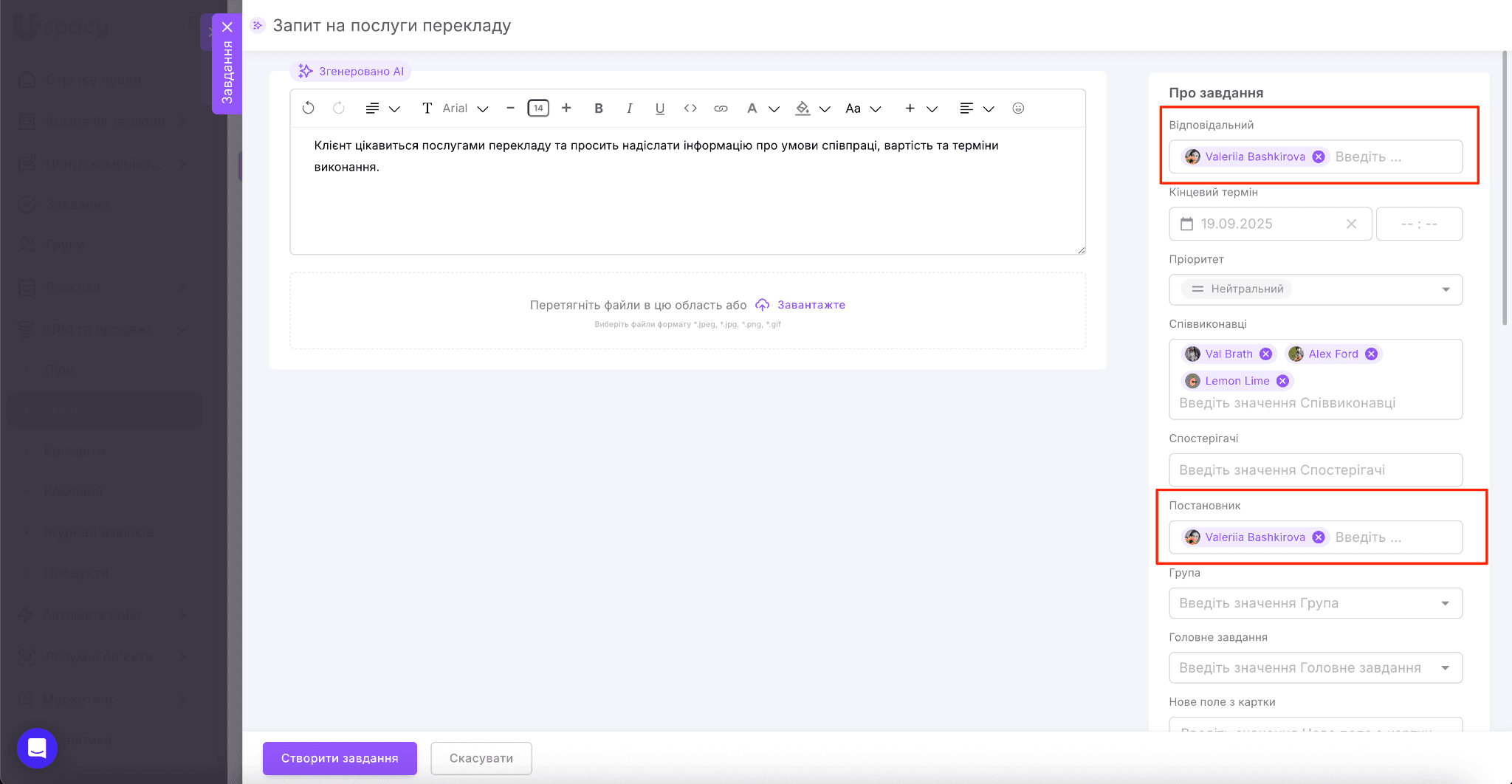
Task: Remove Alex Ford from co-executors
Action: point(1371,354)
